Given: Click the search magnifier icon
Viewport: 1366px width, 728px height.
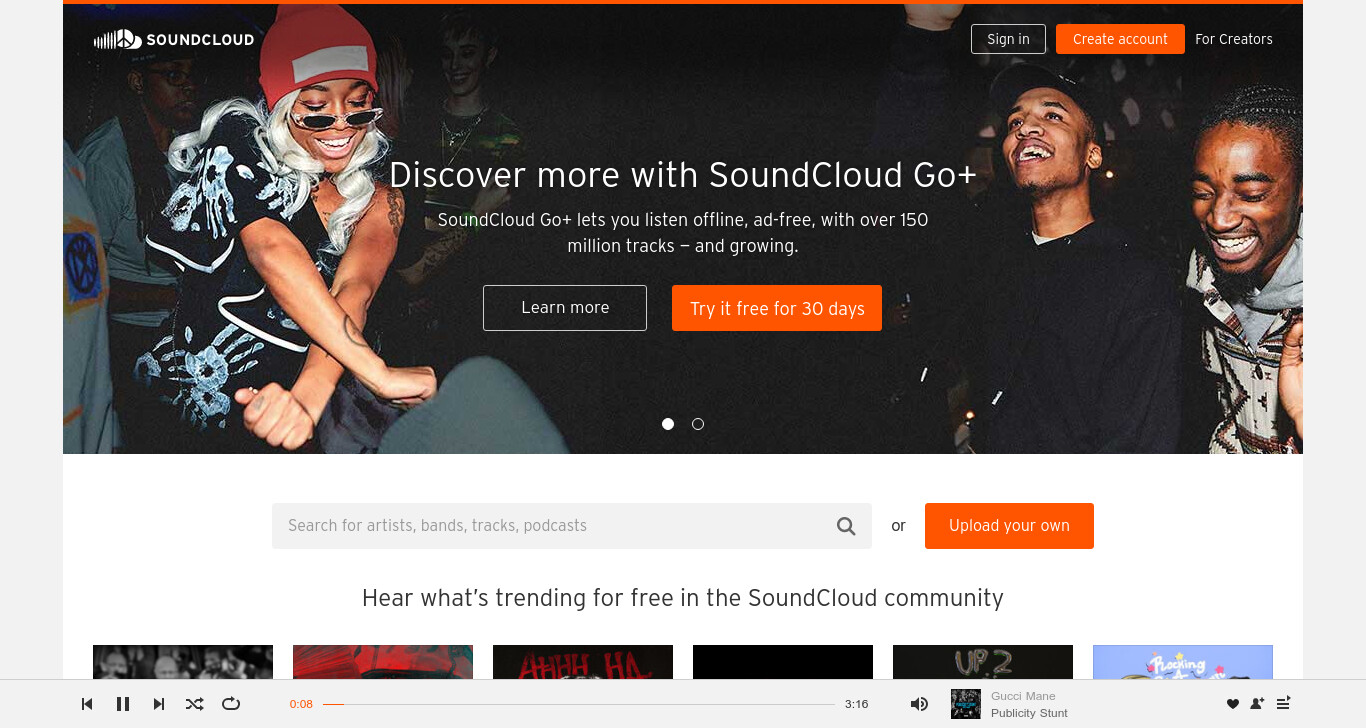Looking at the screenshot, I should pyautogui.click(x=846, y=526).
